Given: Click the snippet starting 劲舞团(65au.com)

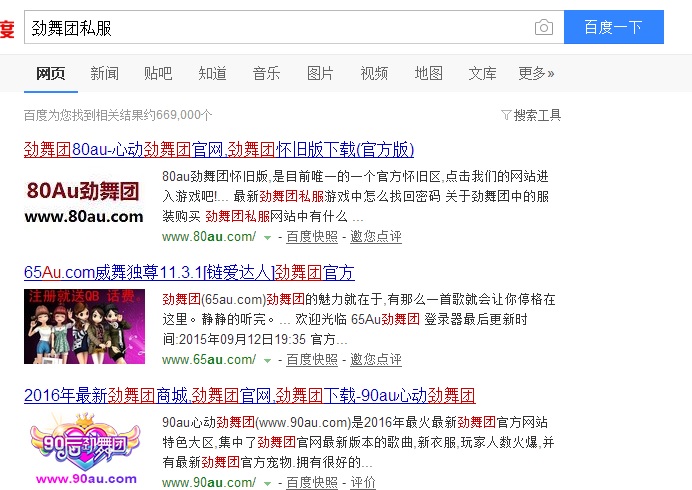Looking at the screenshot, I should tap(359, 319).
